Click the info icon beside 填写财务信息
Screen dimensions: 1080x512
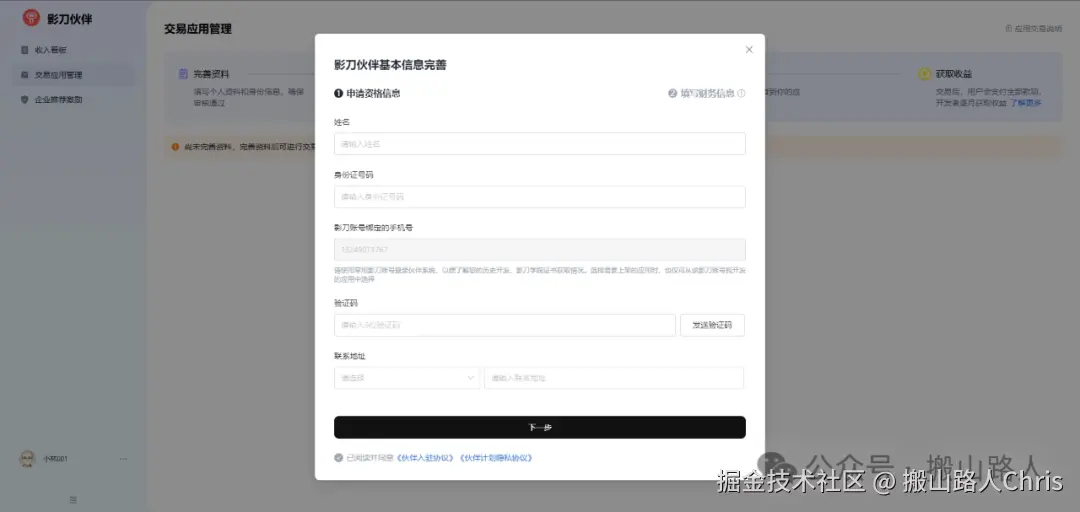pyautogui.click(x=741, y=94)
